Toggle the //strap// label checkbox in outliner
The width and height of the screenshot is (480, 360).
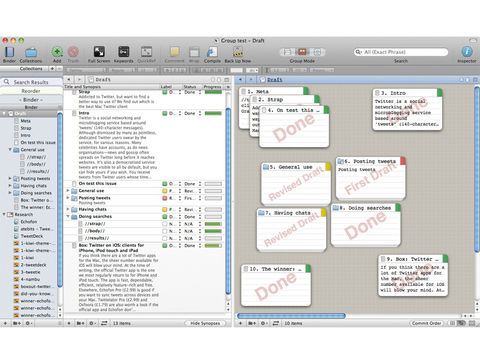[165, 224]
